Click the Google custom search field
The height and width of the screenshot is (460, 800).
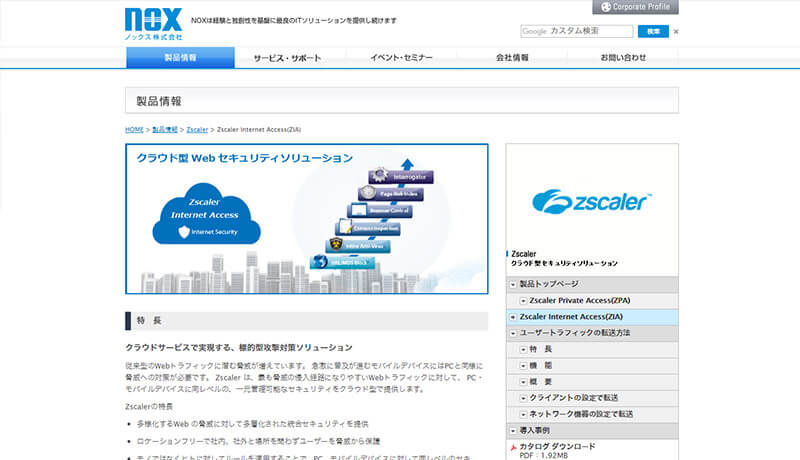click(577, 31)
